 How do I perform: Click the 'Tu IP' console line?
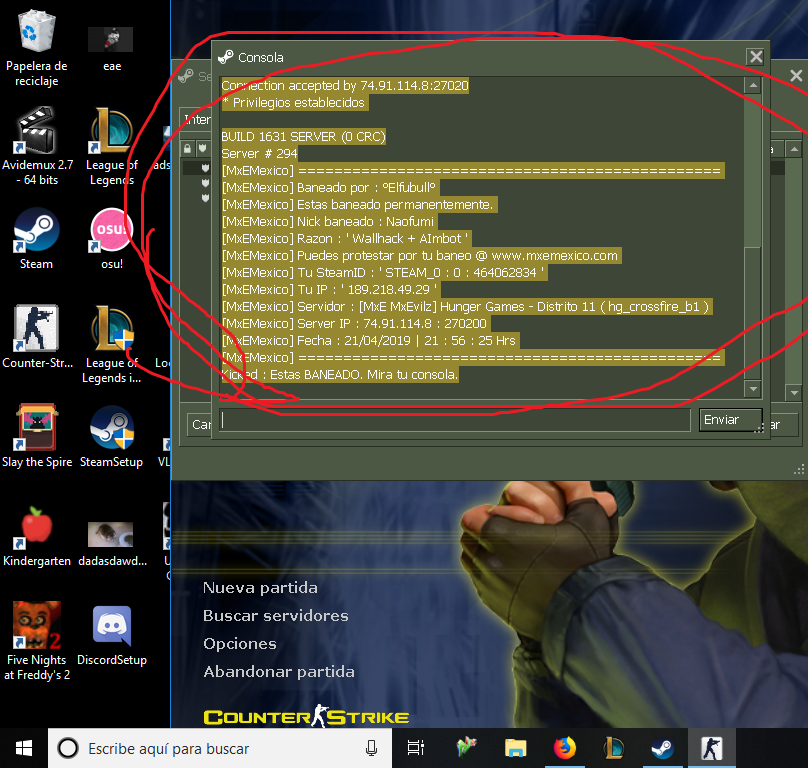(x=331, y=290)
